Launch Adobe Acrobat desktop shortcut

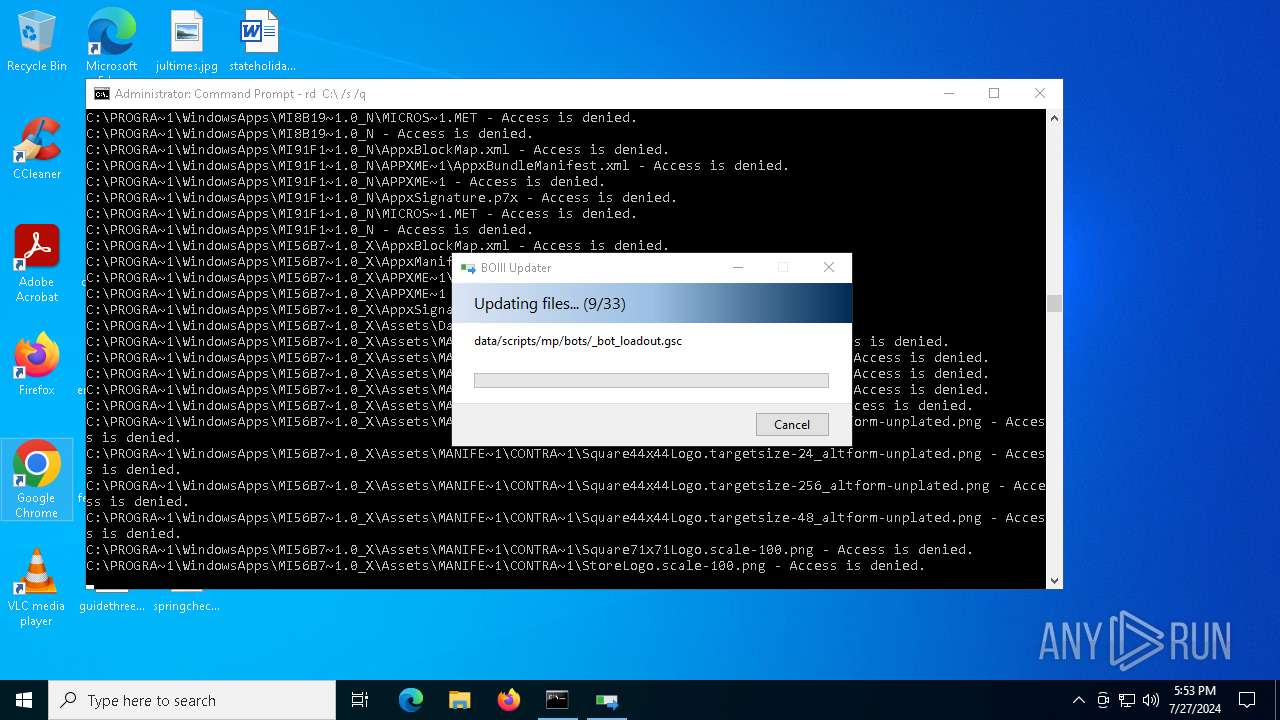[x=37, y=264]
